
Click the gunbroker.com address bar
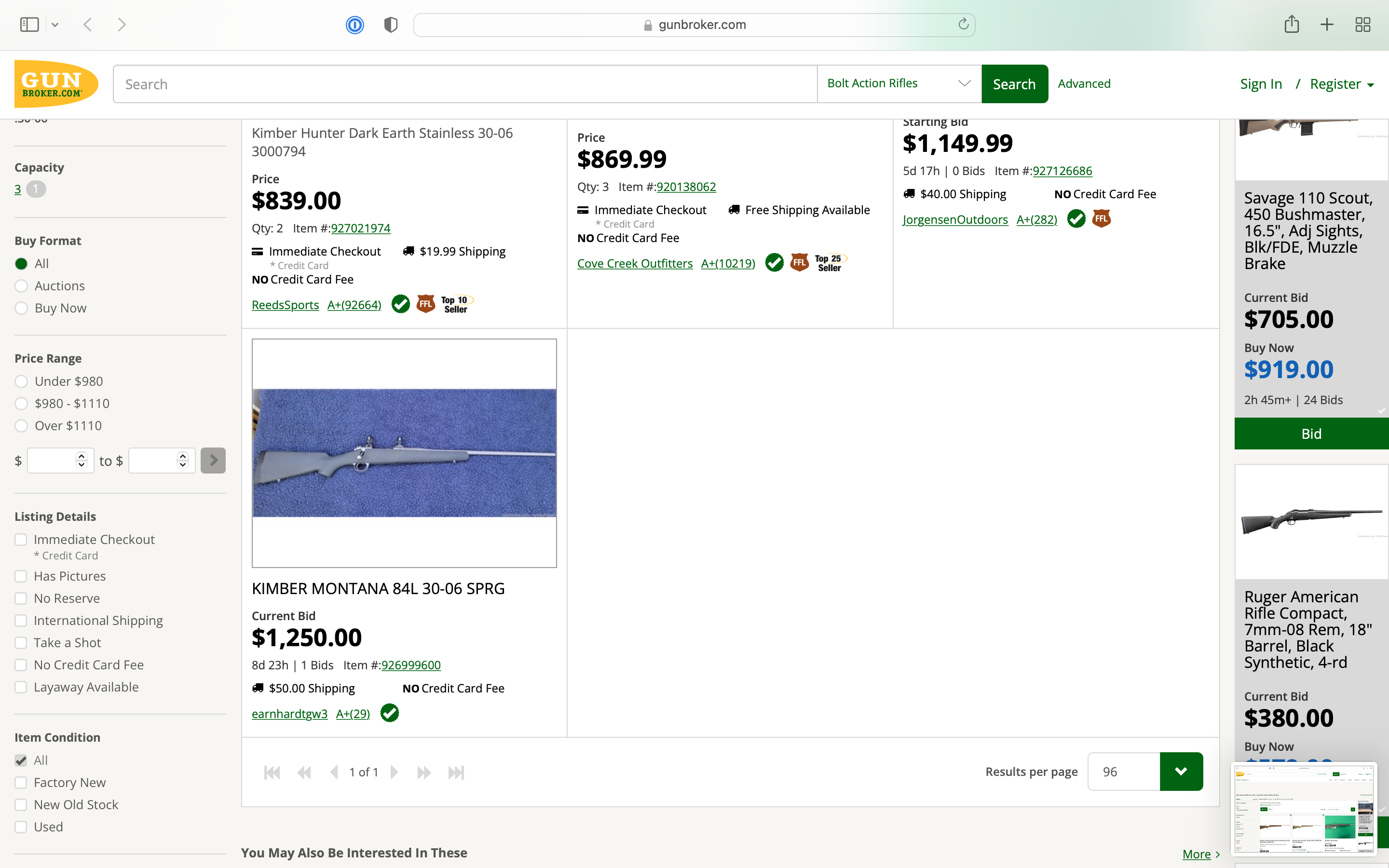694,25
